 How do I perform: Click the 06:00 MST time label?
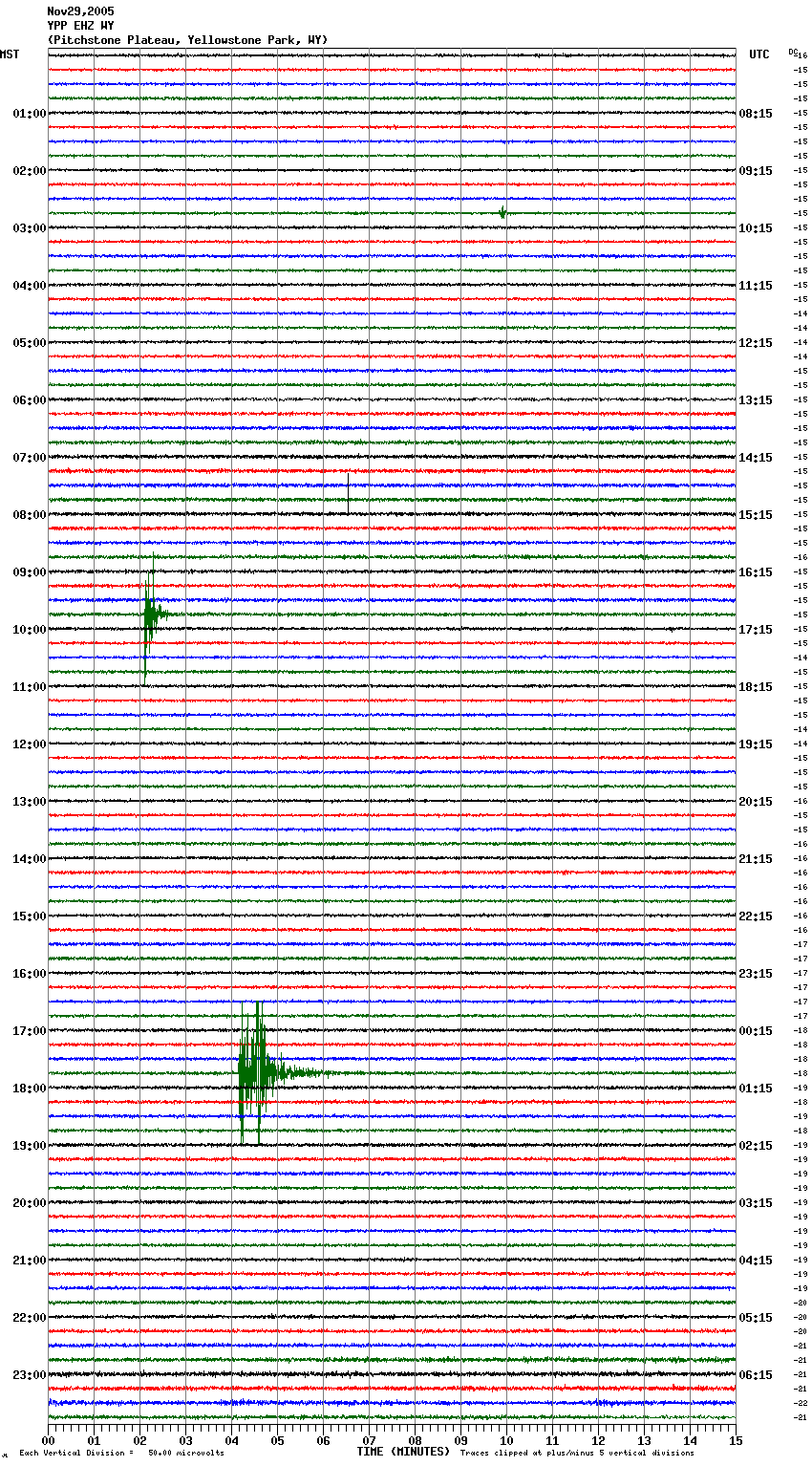(29, 400)
